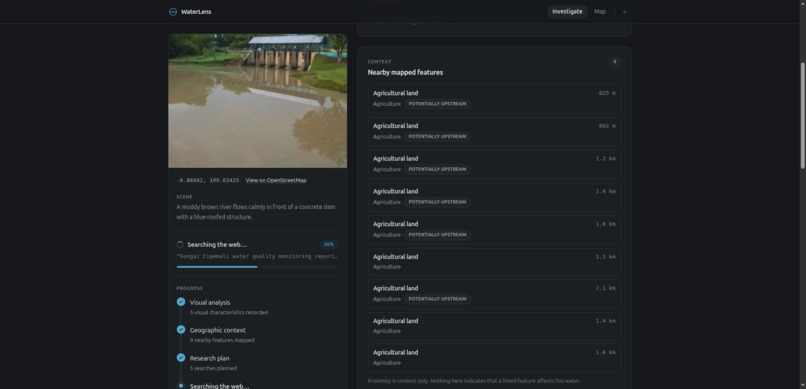
Task: Click the SCENE section label
Action: (184, 197)
